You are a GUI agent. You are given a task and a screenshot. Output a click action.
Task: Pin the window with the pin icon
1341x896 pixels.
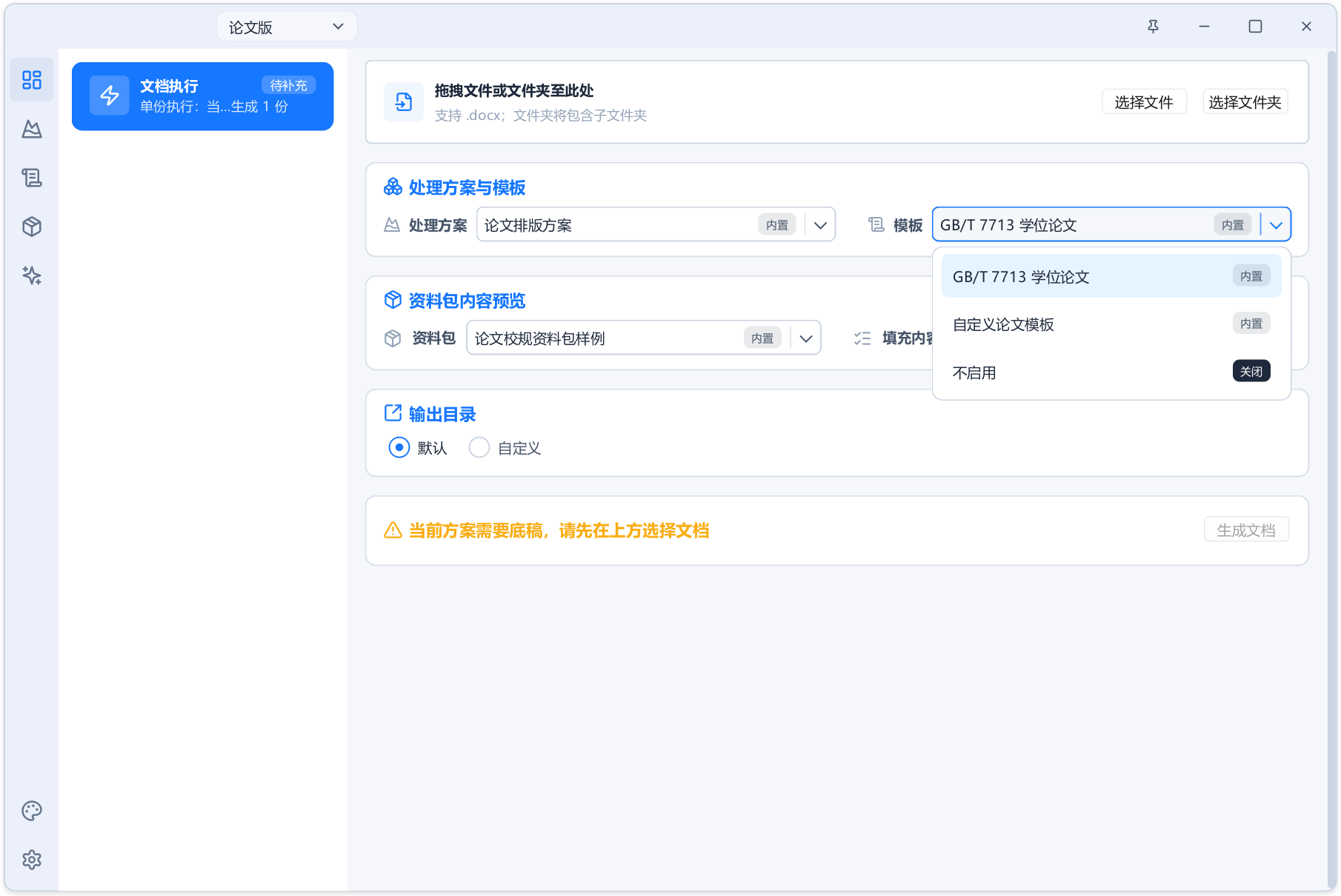(x=1154, y=27)
